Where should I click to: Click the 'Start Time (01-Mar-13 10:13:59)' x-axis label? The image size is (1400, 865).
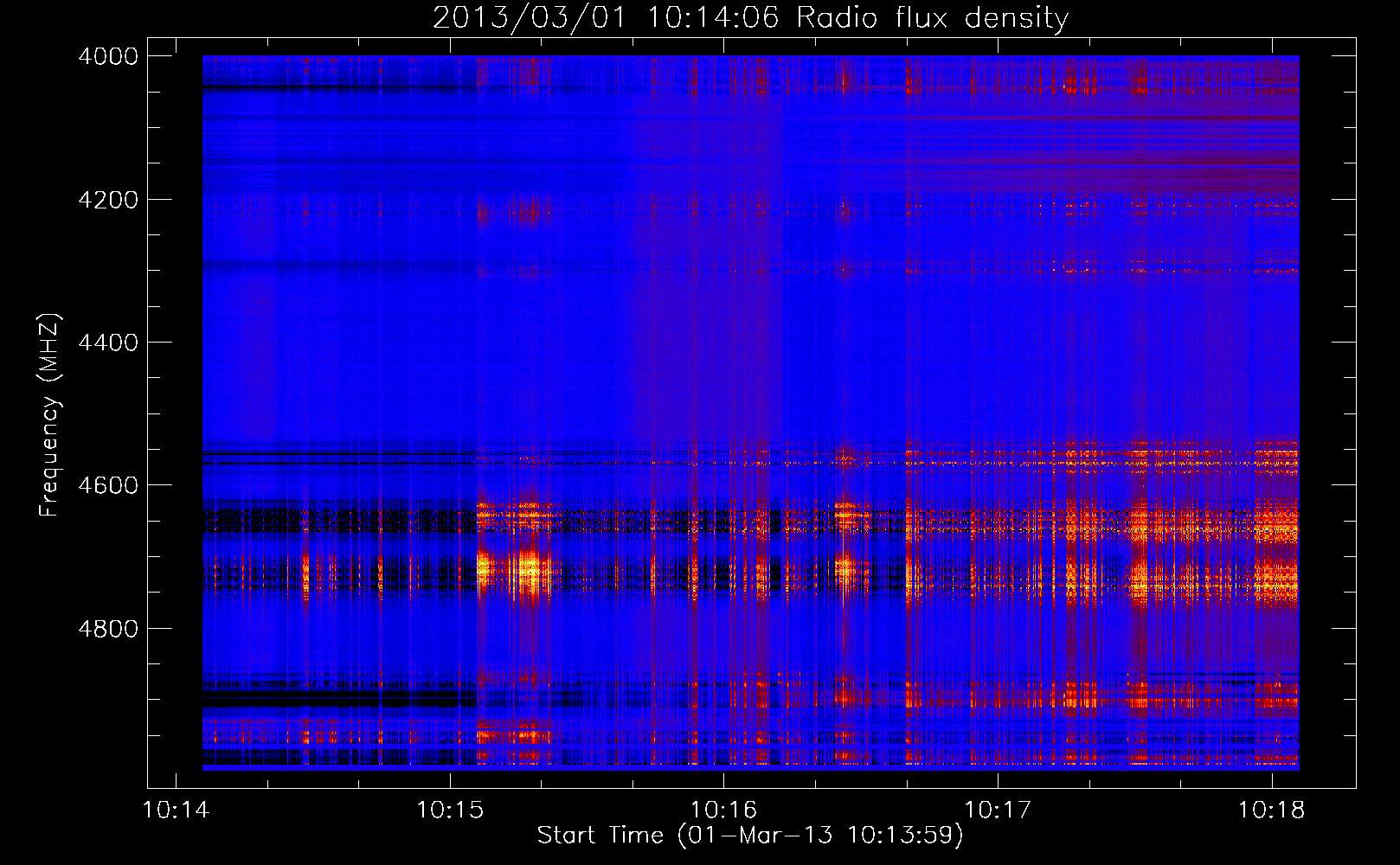(750, 836)
